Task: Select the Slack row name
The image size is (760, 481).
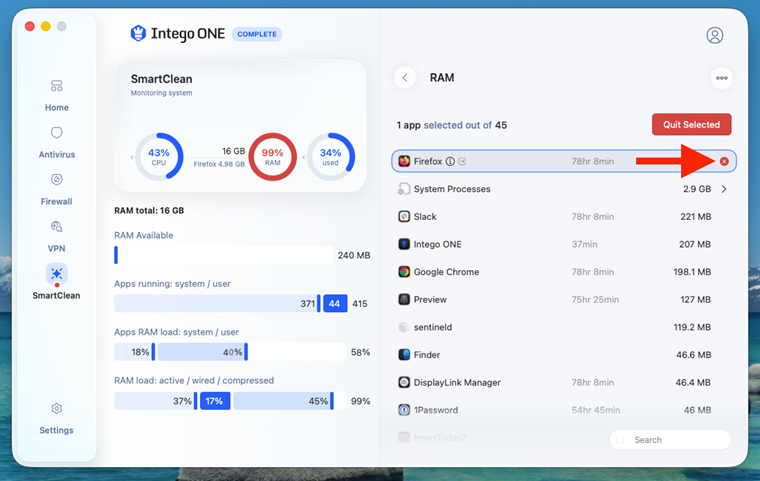Action: pyautogui.click(x=425, y=217)
